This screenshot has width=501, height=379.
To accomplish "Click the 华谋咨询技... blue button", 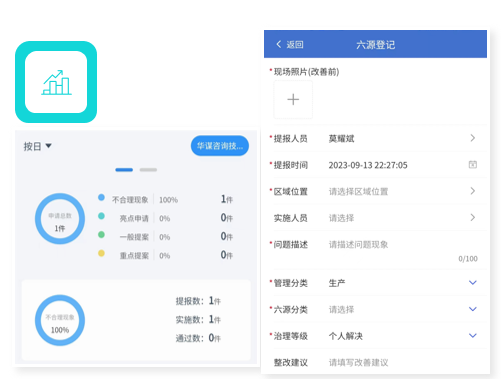I will (220, 146).
